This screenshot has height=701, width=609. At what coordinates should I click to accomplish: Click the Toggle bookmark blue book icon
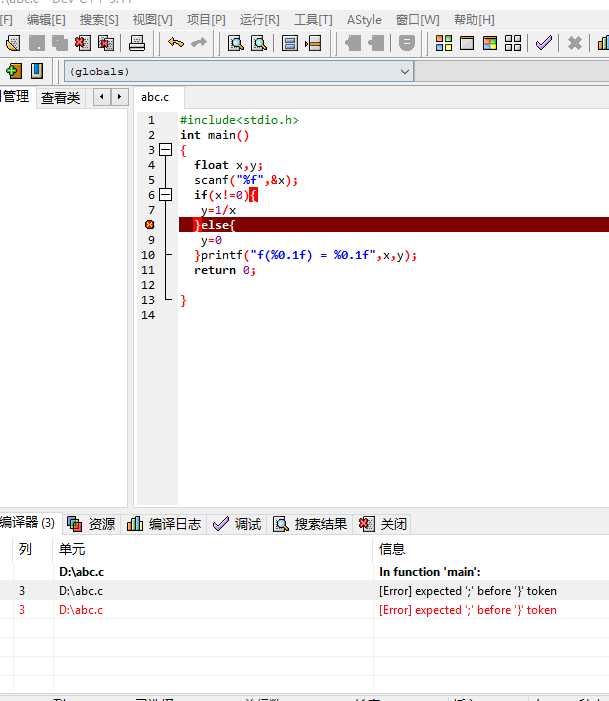37,71
